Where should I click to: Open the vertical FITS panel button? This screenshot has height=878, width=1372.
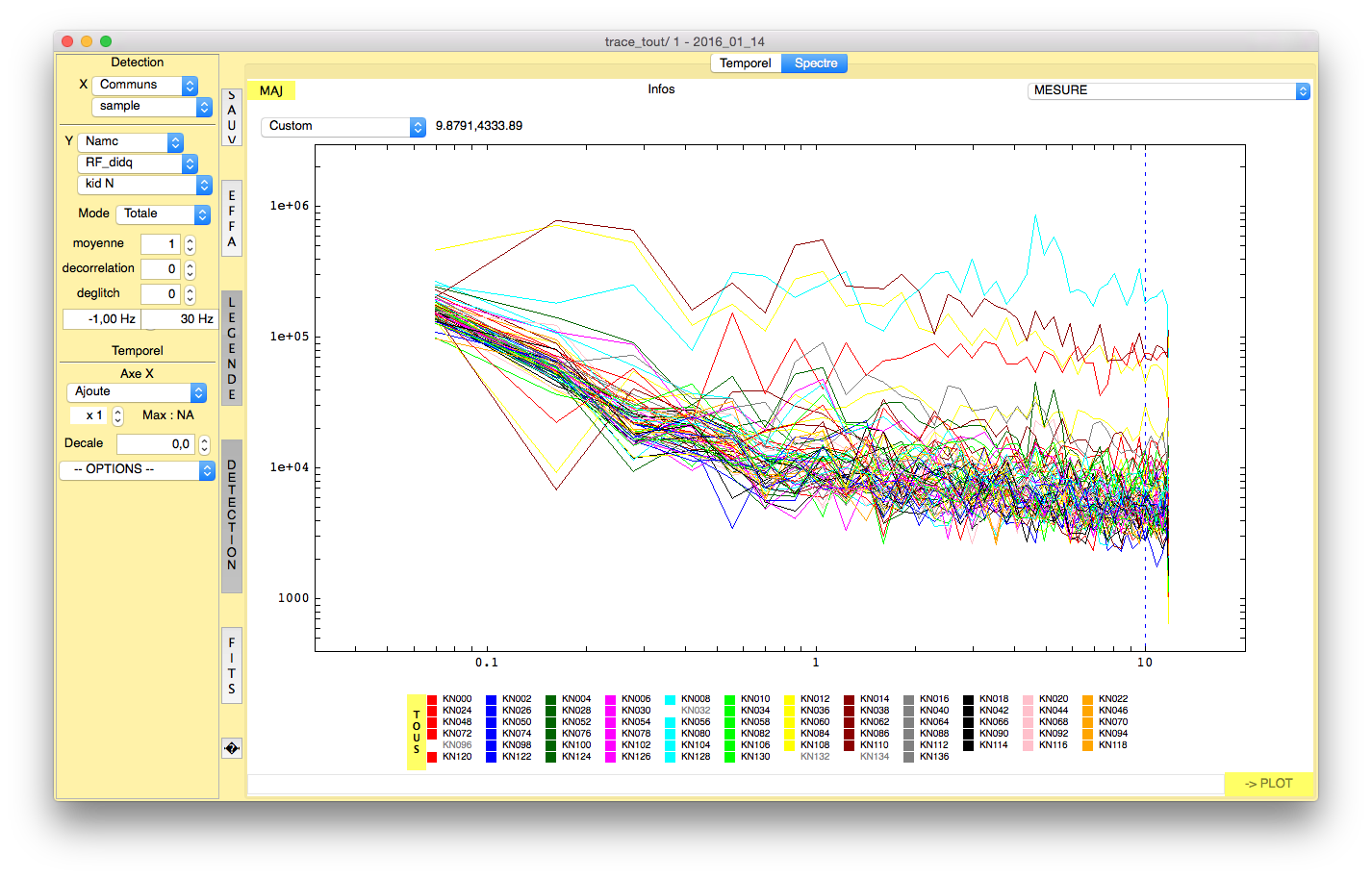click(x=232, y=665)
